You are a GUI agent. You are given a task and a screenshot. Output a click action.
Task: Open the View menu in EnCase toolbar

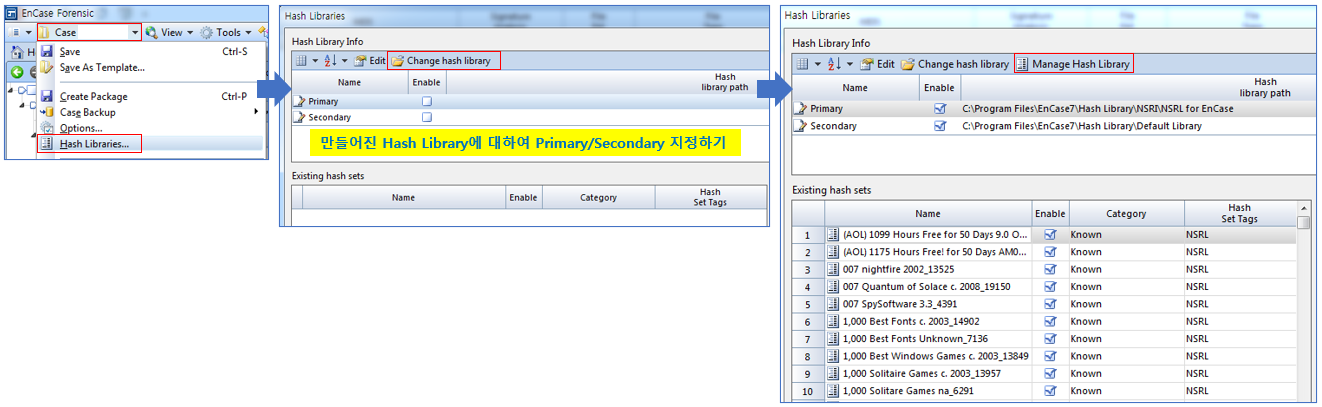click(170, 32)
